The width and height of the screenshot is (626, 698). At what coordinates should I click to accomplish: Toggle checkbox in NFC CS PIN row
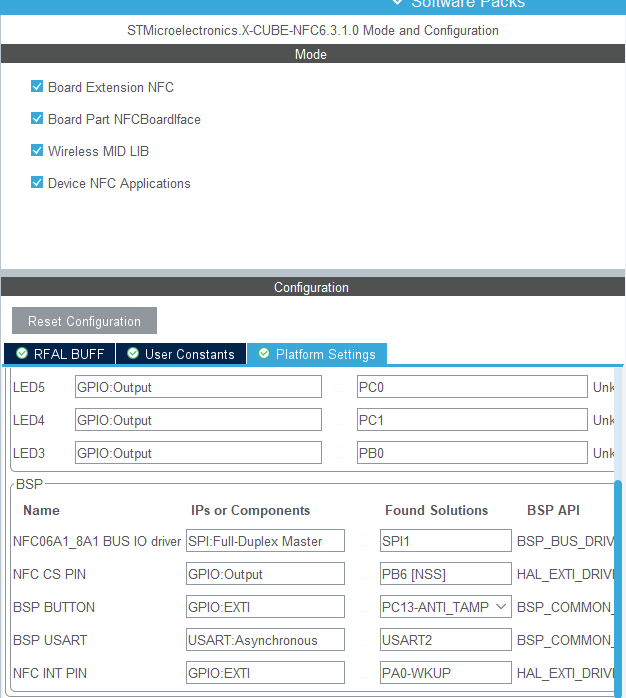363,574
